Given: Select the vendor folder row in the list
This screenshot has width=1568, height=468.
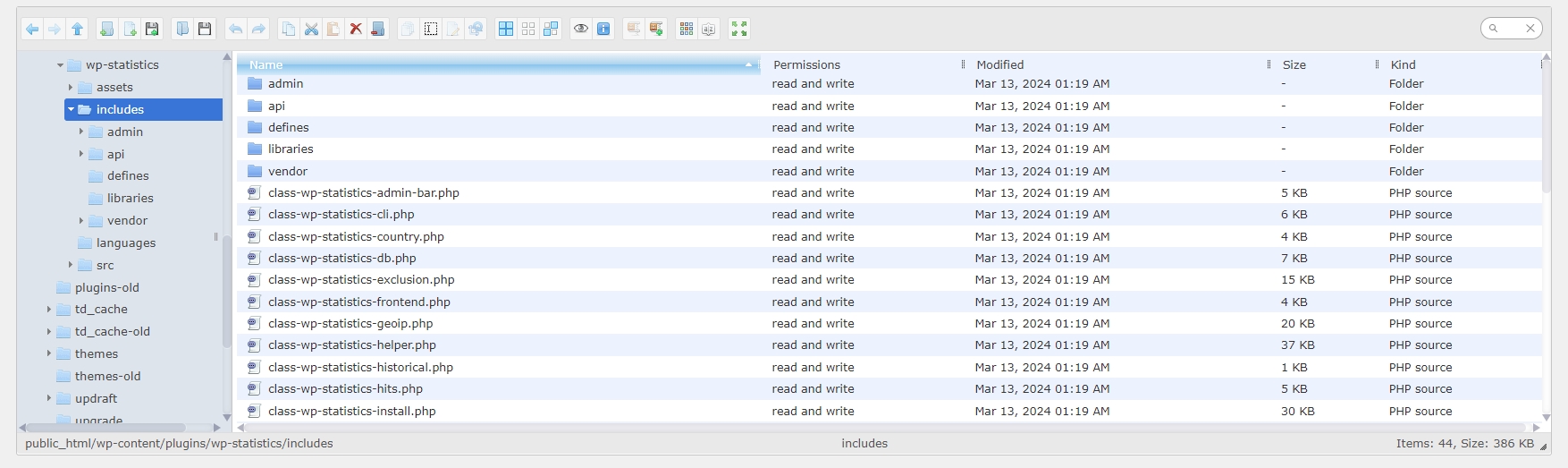Looking at the screenshot, I should click(889, 171).
